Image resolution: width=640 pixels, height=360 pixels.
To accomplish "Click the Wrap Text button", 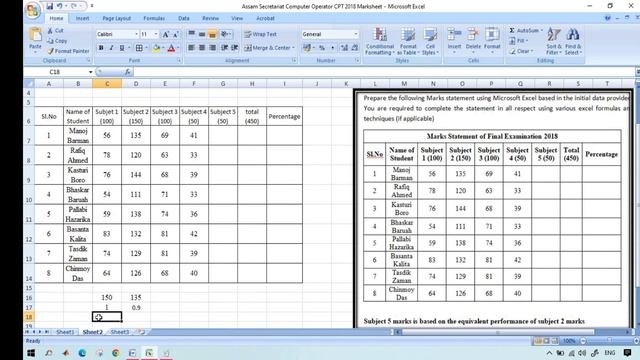I will [260, 34].
